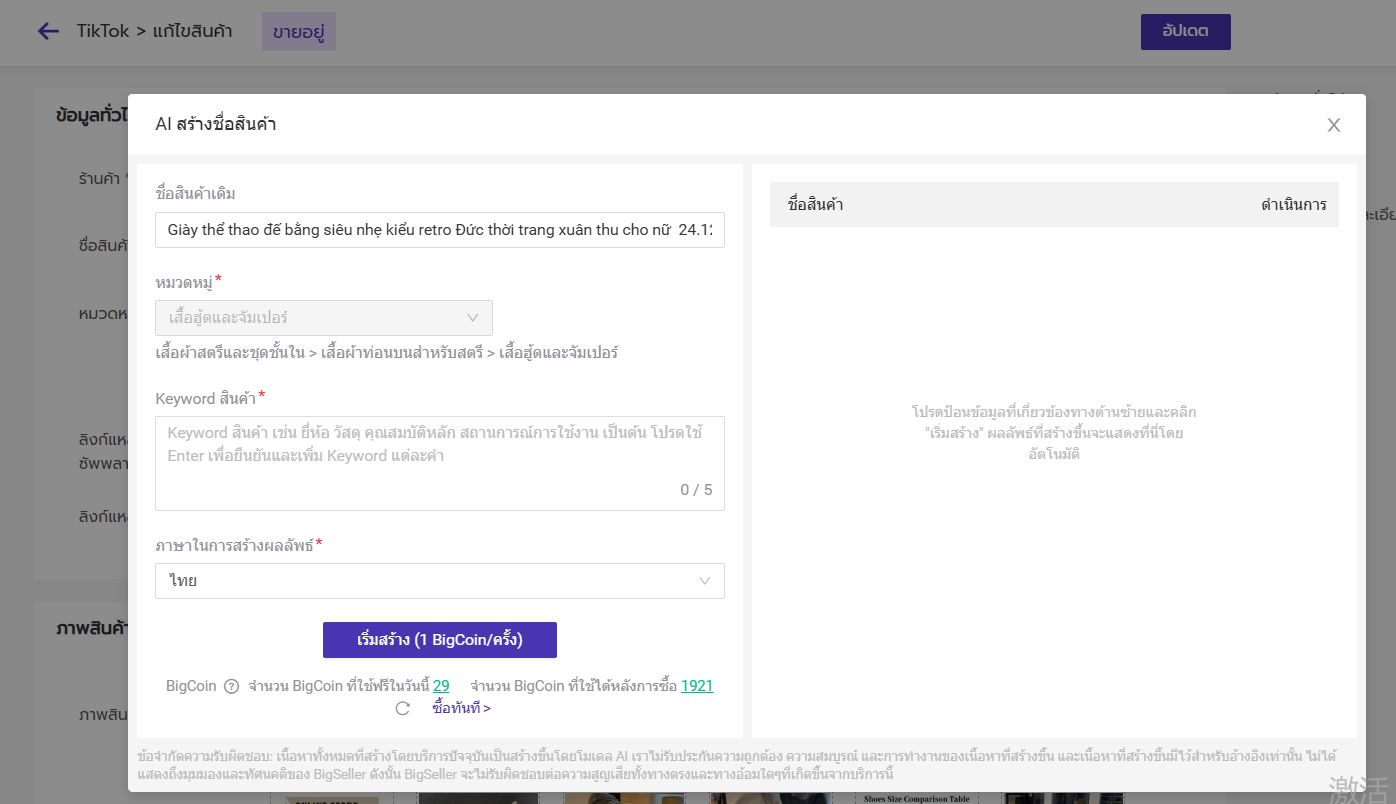Close the AI สร้างชื่อสินค้า dialog
Viewport: 1396px width, 804px height.
point(1333,125)
